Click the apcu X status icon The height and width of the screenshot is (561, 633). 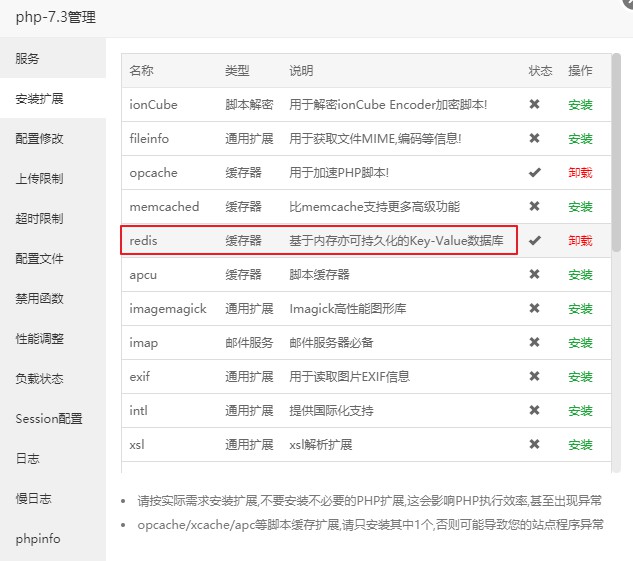tap(534, 274)
